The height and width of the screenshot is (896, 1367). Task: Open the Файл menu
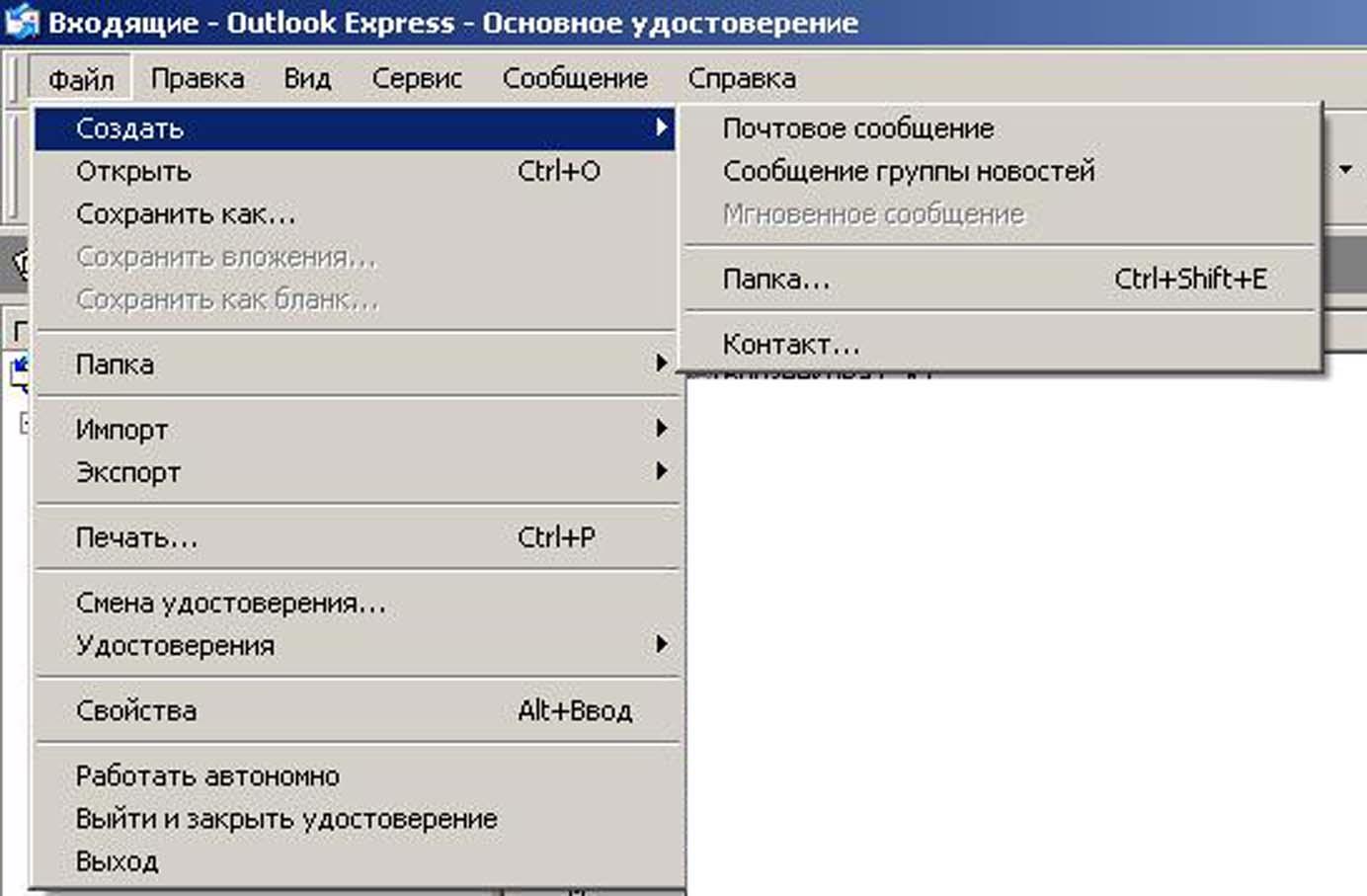click(x=80, y=78)
